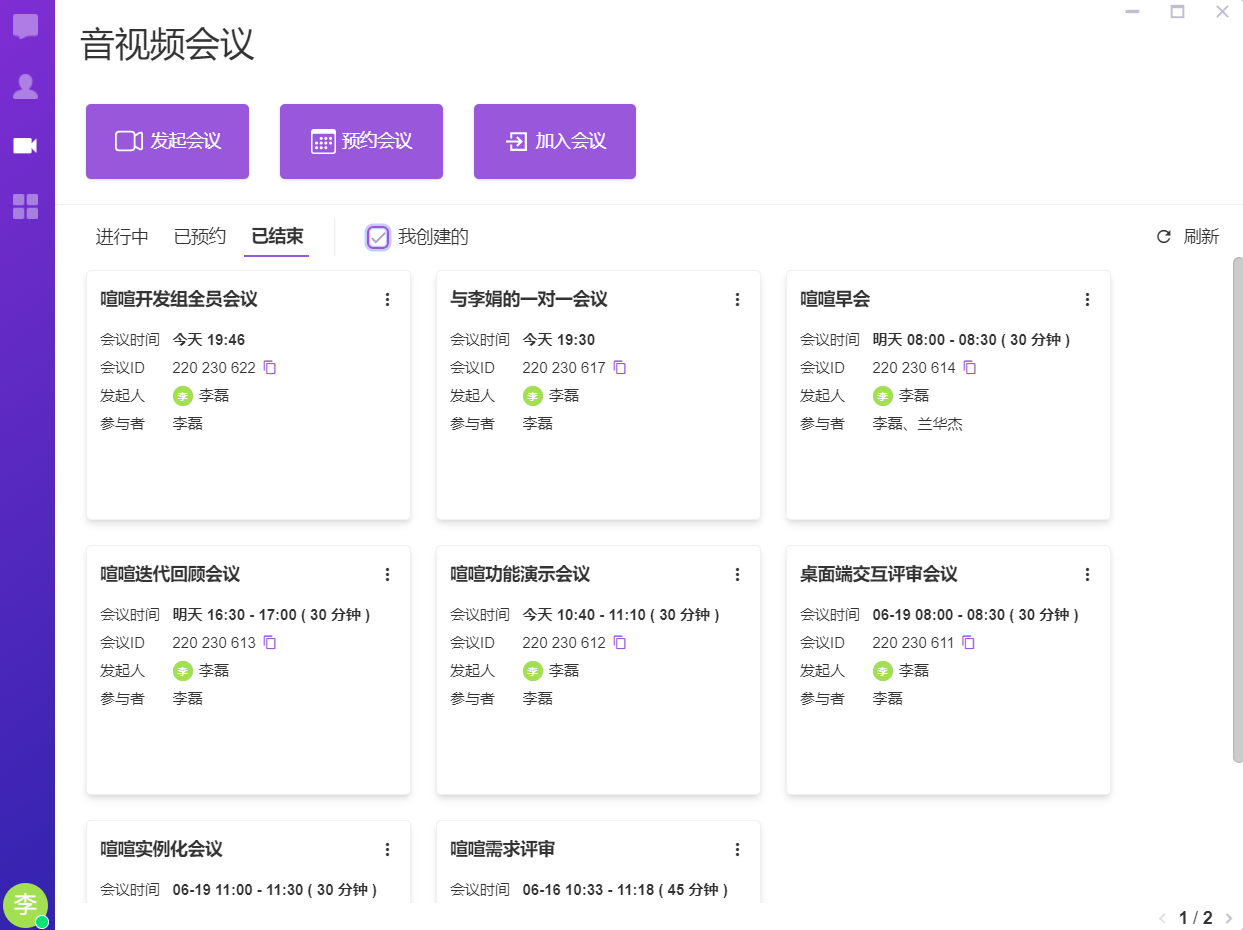Click the 刷新 refresh button
Screen dimensions: 1243x930
point(1188,237)
